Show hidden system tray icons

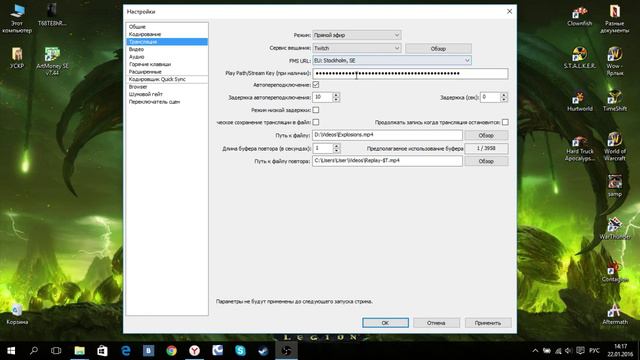click(x=535, y=351)
